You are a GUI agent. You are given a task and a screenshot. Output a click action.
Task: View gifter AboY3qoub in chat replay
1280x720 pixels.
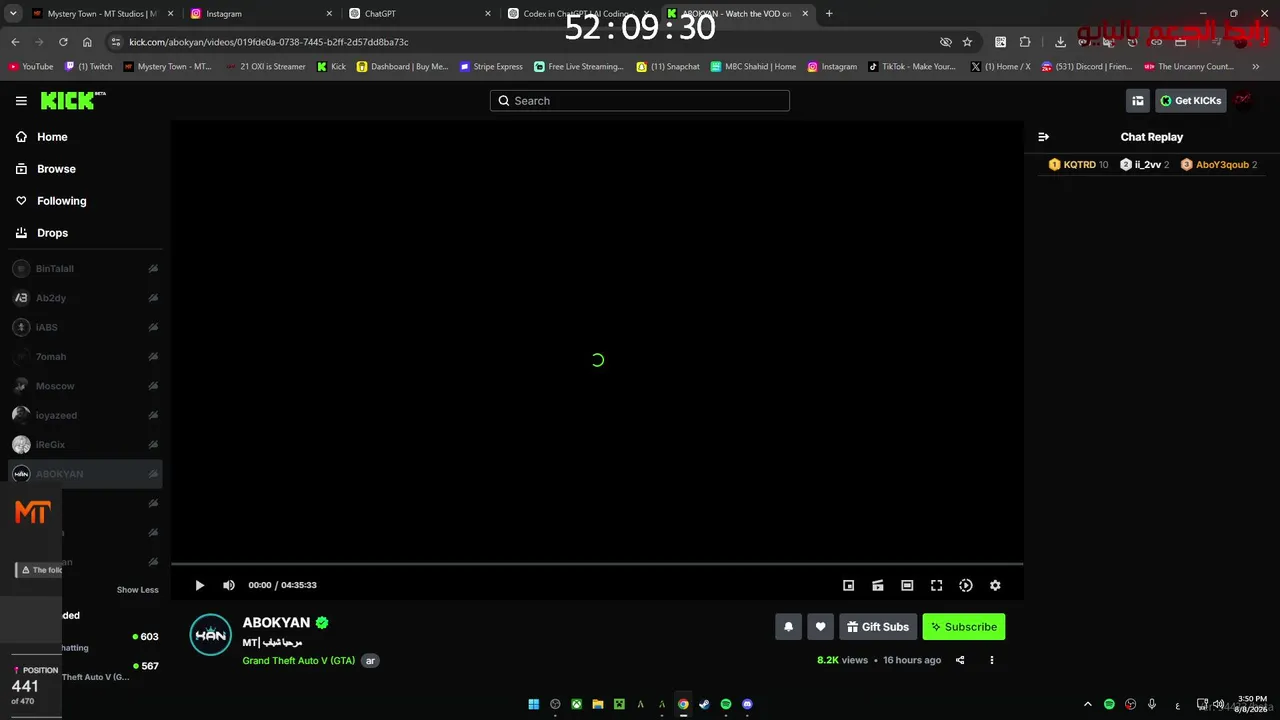click(x=1219, y=165)
